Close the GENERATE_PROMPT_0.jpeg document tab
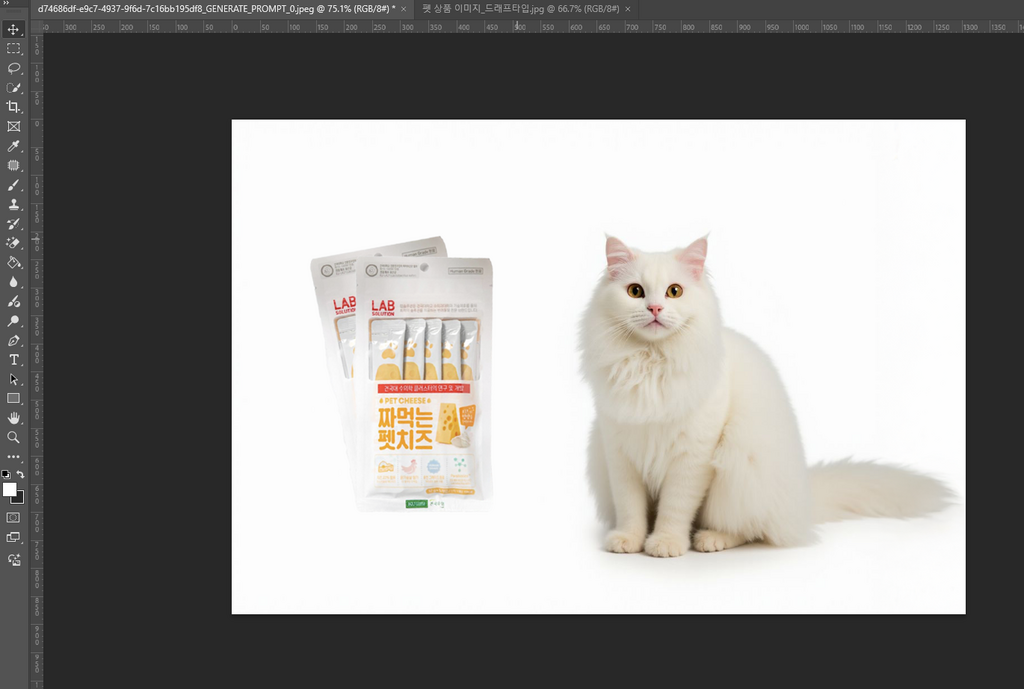 (x=403, y=9)
